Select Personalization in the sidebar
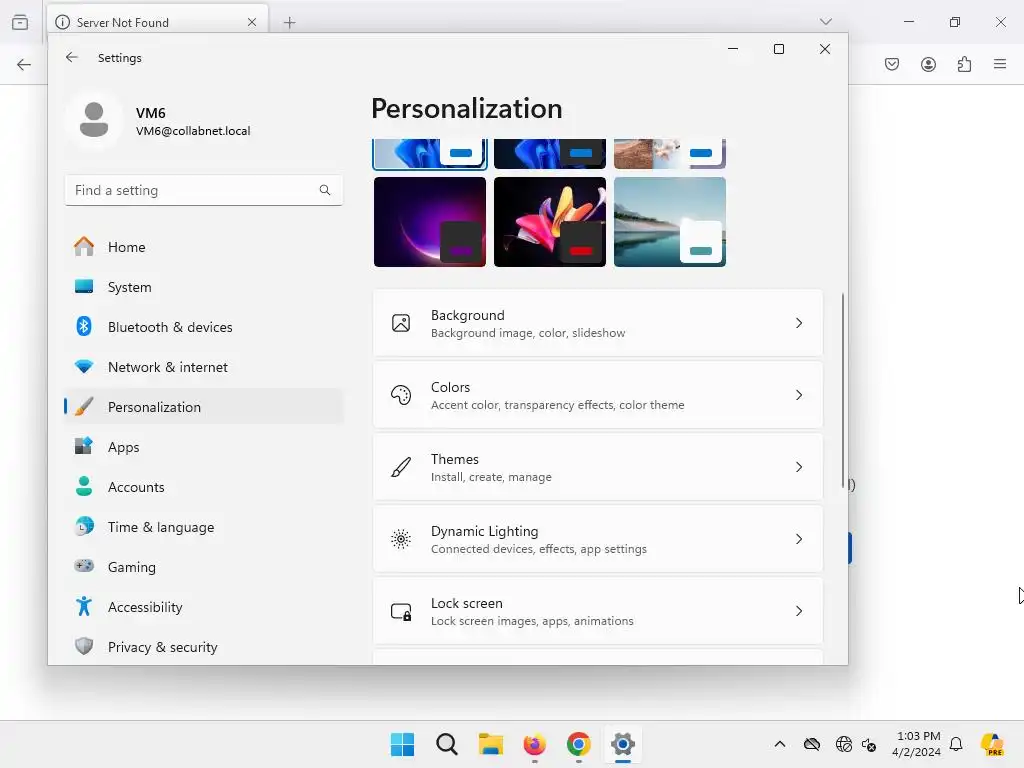 tap(204, 407)
